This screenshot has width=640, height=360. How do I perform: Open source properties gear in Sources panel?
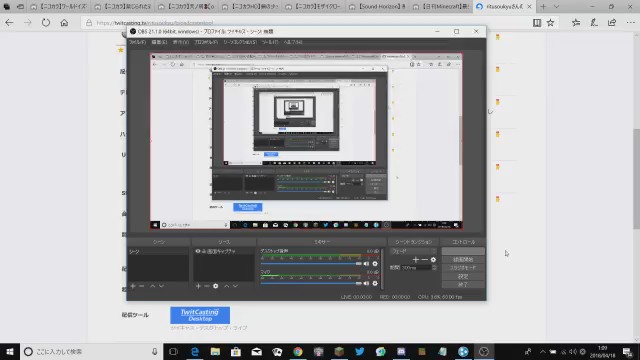point(216,286)
